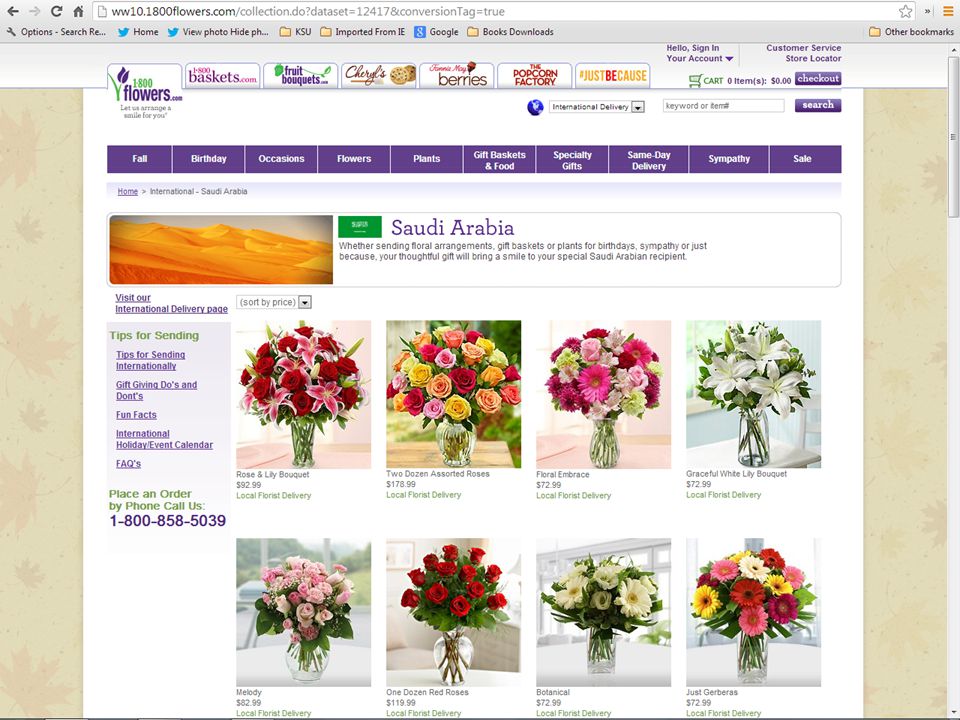Open the FAQ's link

(x=129, y=463)
